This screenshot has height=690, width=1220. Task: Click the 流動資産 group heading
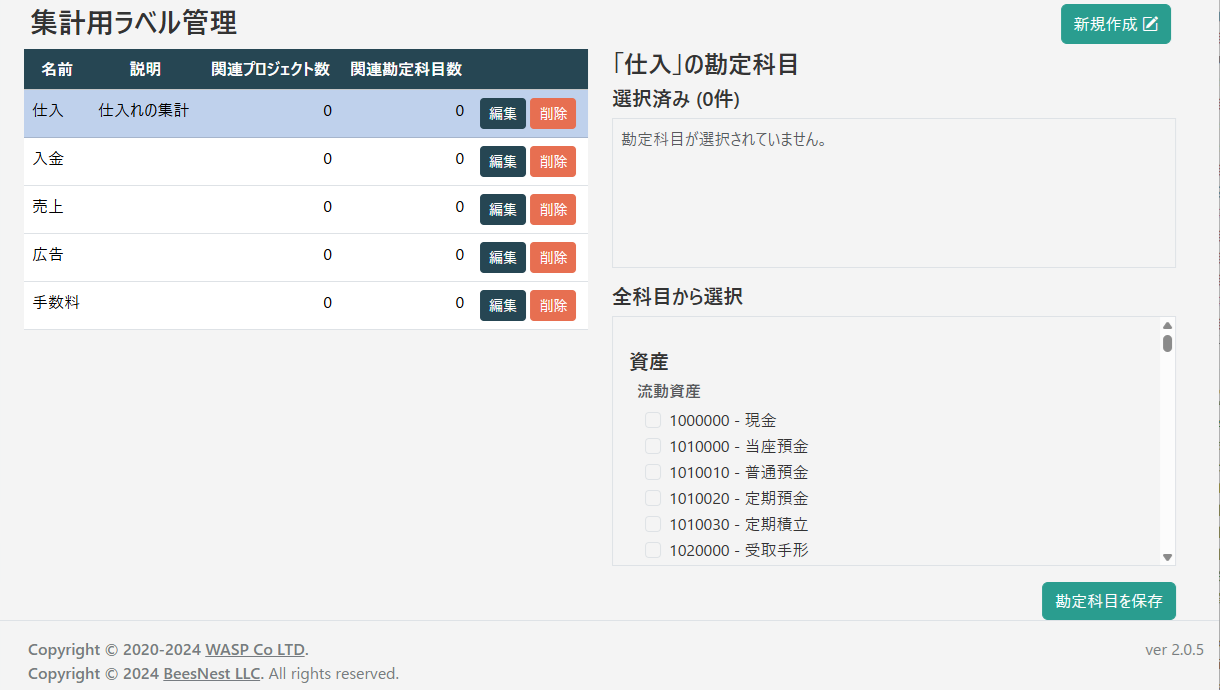point(668,391)
